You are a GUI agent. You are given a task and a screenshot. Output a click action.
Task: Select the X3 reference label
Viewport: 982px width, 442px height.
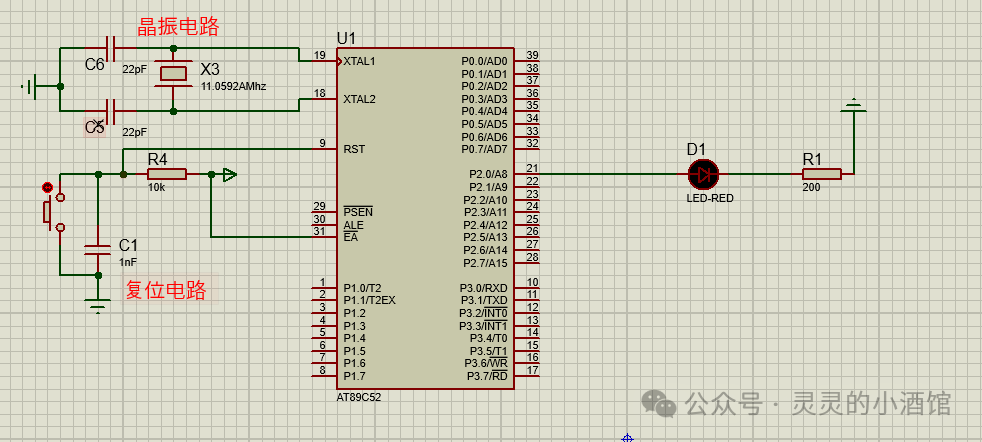click(210, 69)
